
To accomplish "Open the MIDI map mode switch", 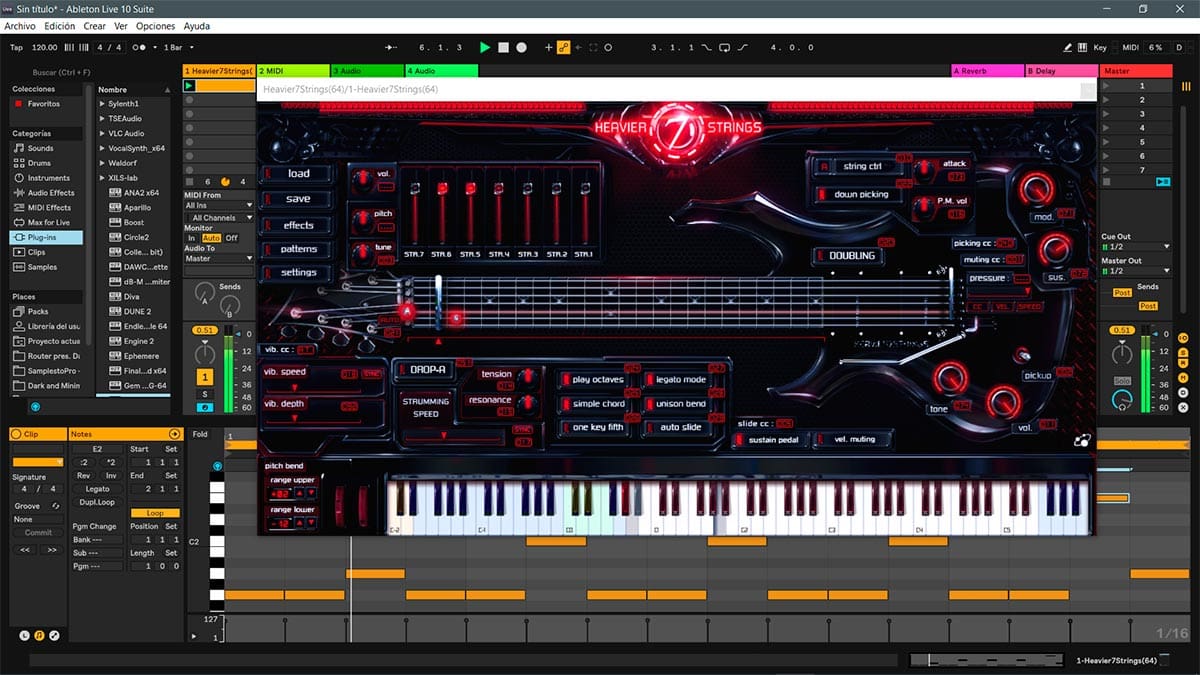I will pyautogui.click(x=1130, y=47).
